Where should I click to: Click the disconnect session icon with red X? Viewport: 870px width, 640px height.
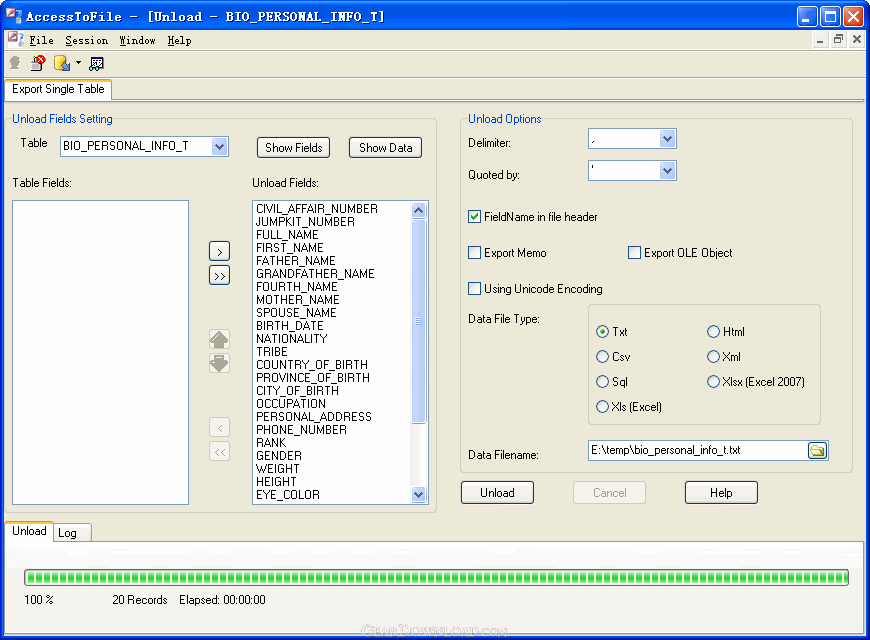[38, 63]
